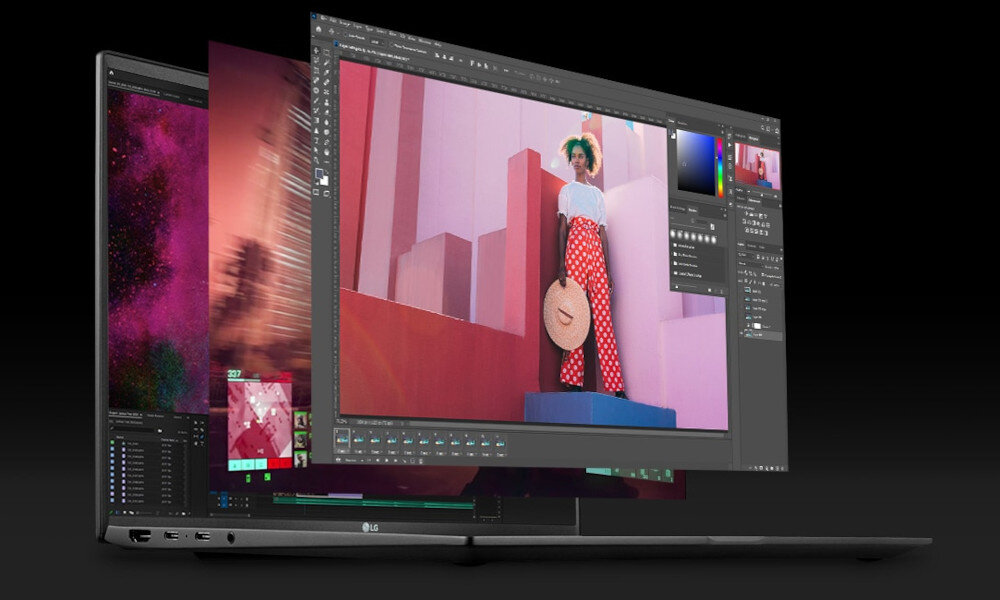The width and height of the screenshot is (1000, 600).
Task: Open Actions panel play icon in collapsed dock
Action: [x=730, y=145]
